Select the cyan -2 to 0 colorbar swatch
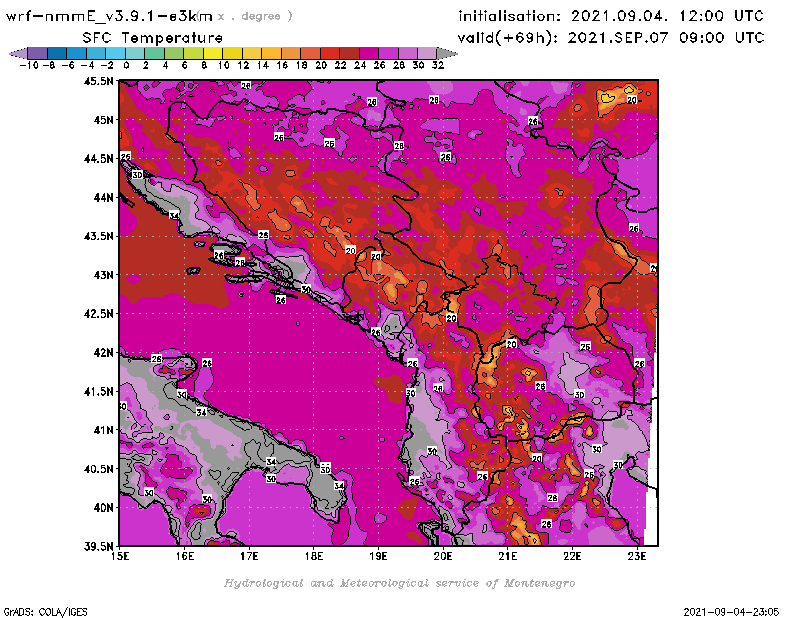Viewport: 800px width, 618px height. point(115,53)
